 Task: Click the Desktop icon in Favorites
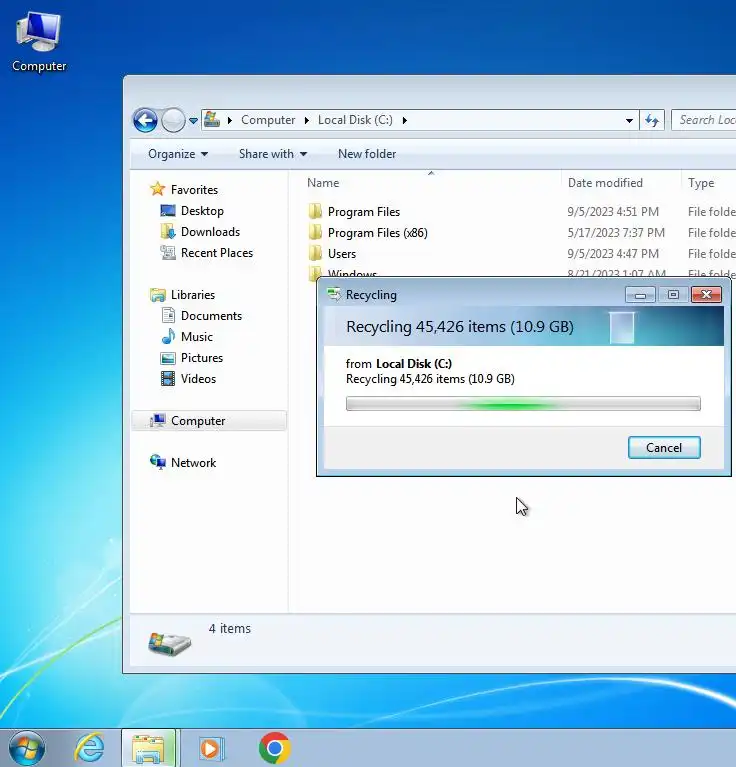point(168,210)
